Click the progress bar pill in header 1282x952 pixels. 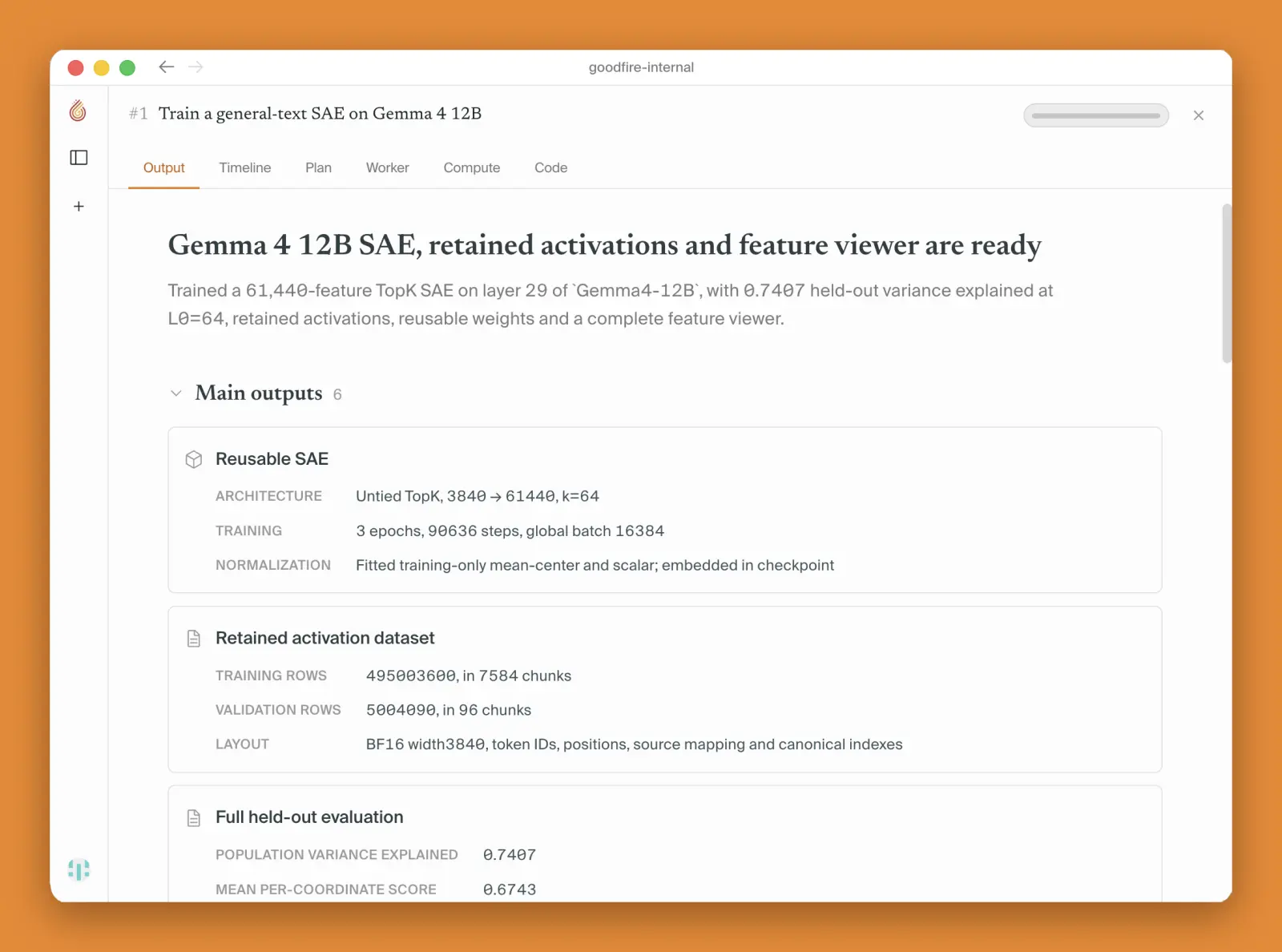click(x=1096, y=115)
